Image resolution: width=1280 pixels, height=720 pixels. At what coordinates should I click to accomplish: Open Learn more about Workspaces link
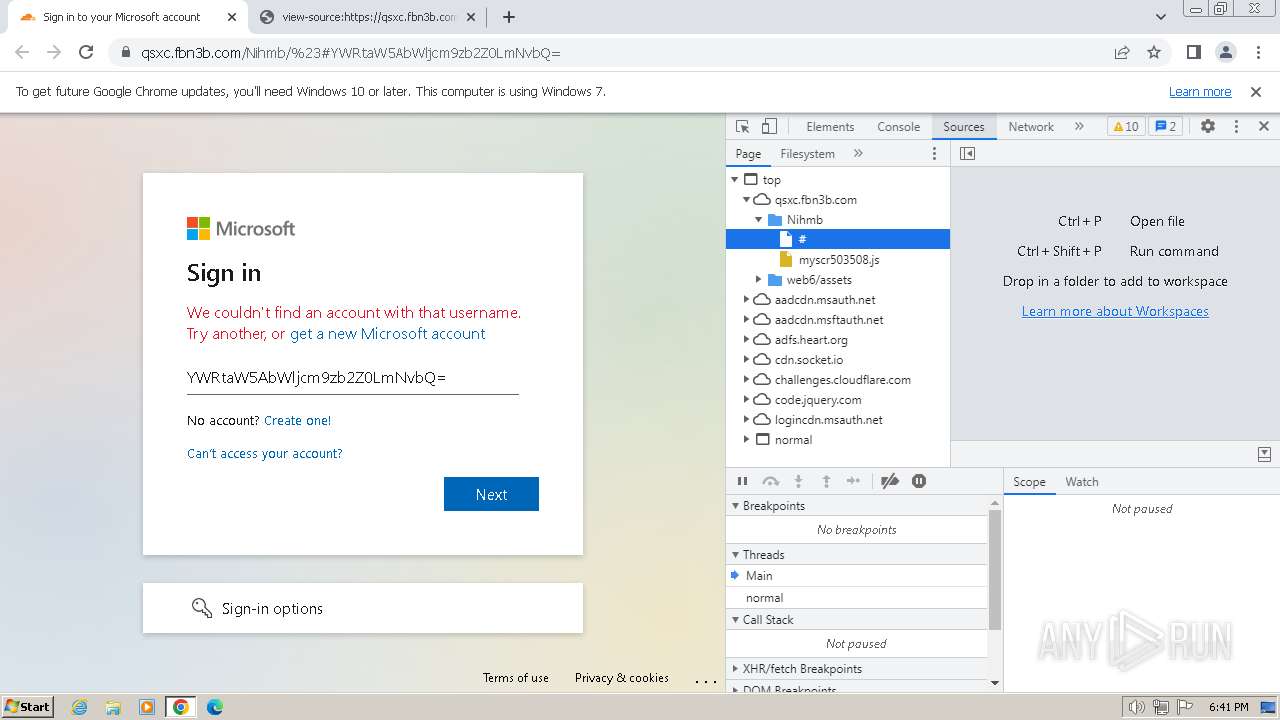coord(1115,311)
